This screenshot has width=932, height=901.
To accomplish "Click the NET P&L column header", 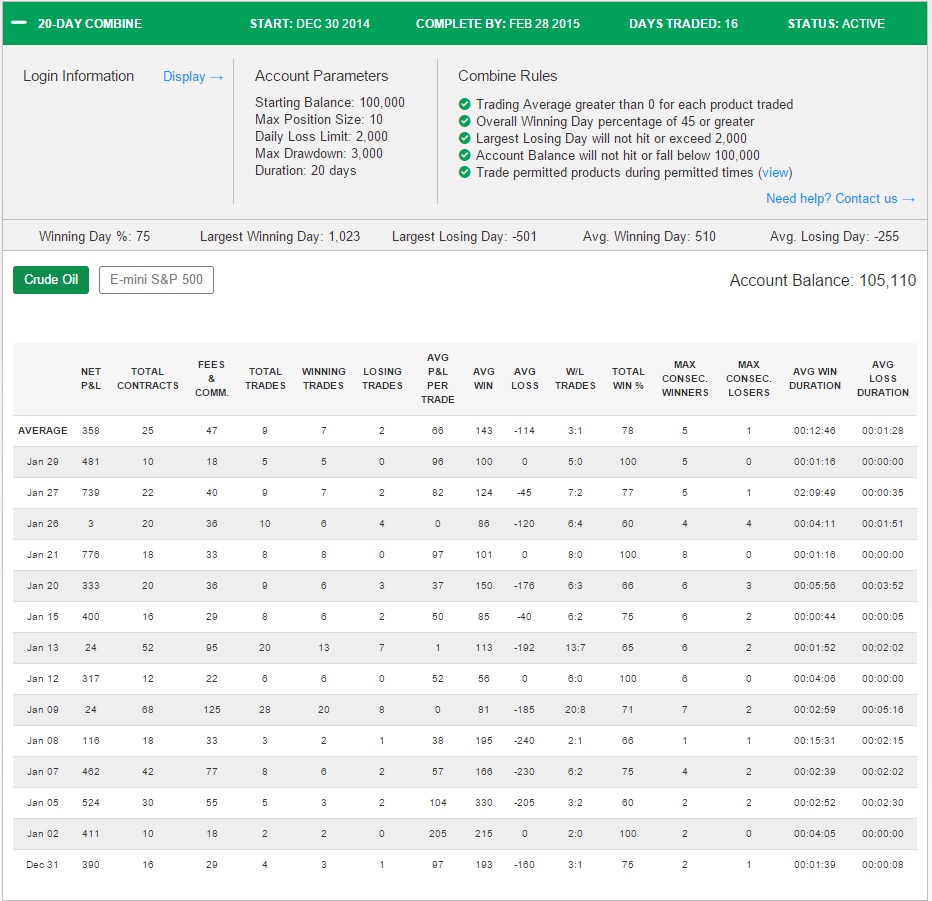I will pos(91,379).
